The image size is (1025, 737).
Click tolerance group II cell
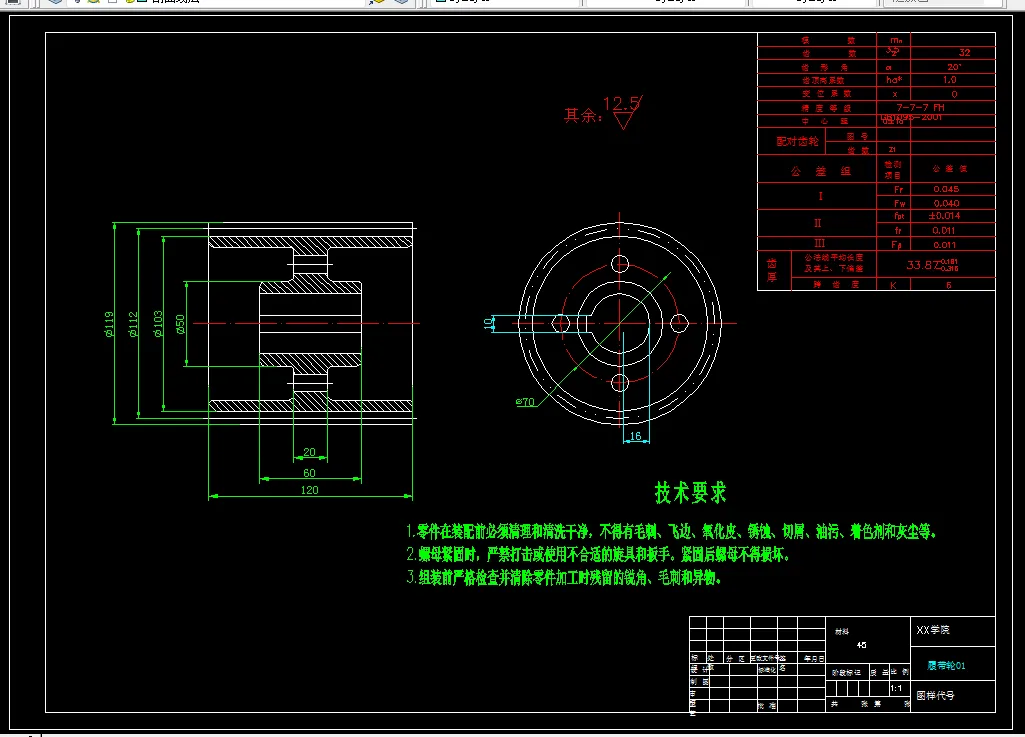click(817, 223)
